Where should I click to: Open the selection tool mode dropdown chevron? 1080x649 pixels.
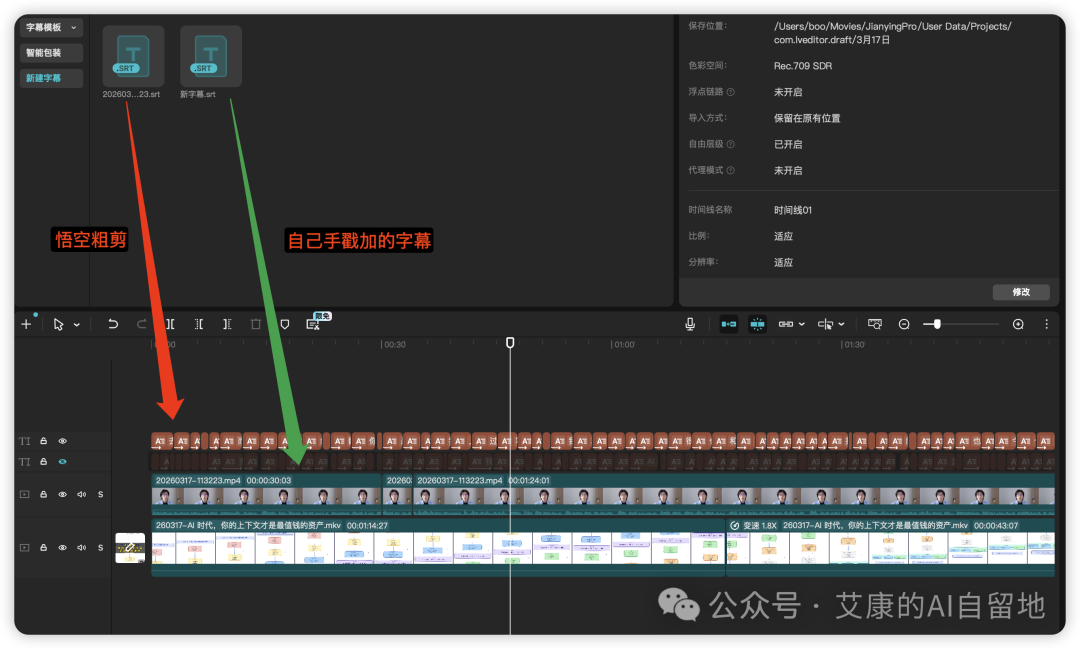coord(76,324)
